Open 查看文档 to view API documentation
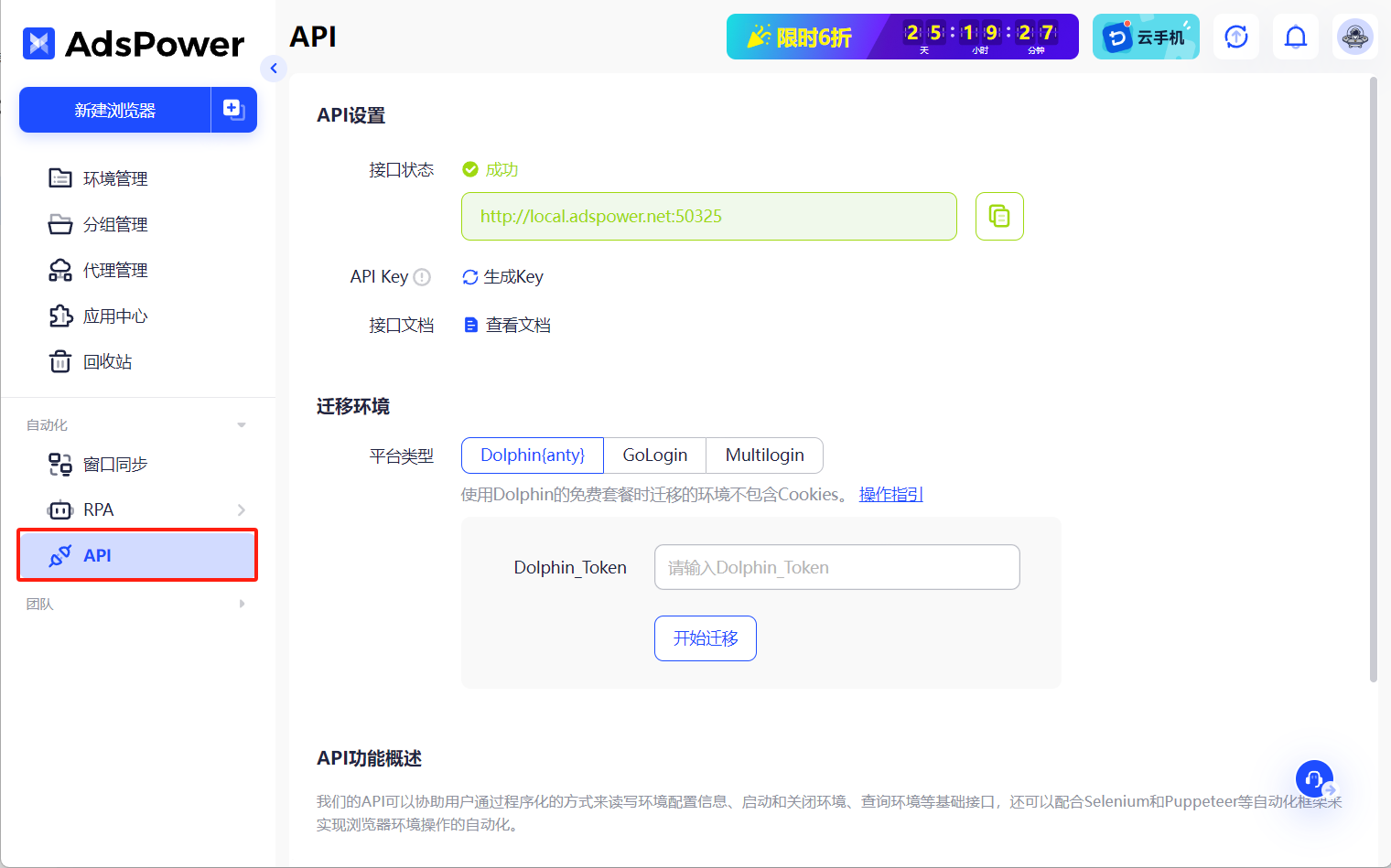1391x868 pixels. 506,325
